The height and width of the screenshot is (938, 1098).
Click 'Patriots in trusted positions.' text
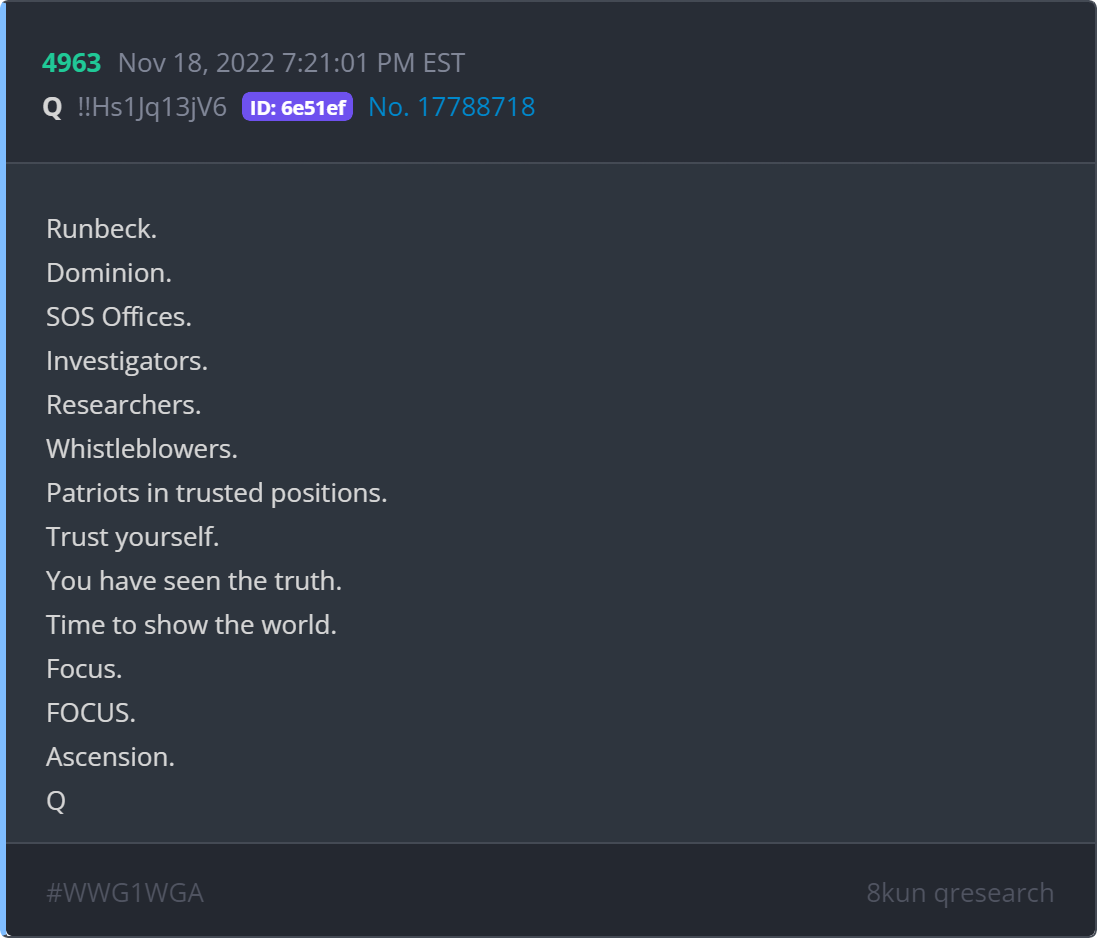pos(216,494)
